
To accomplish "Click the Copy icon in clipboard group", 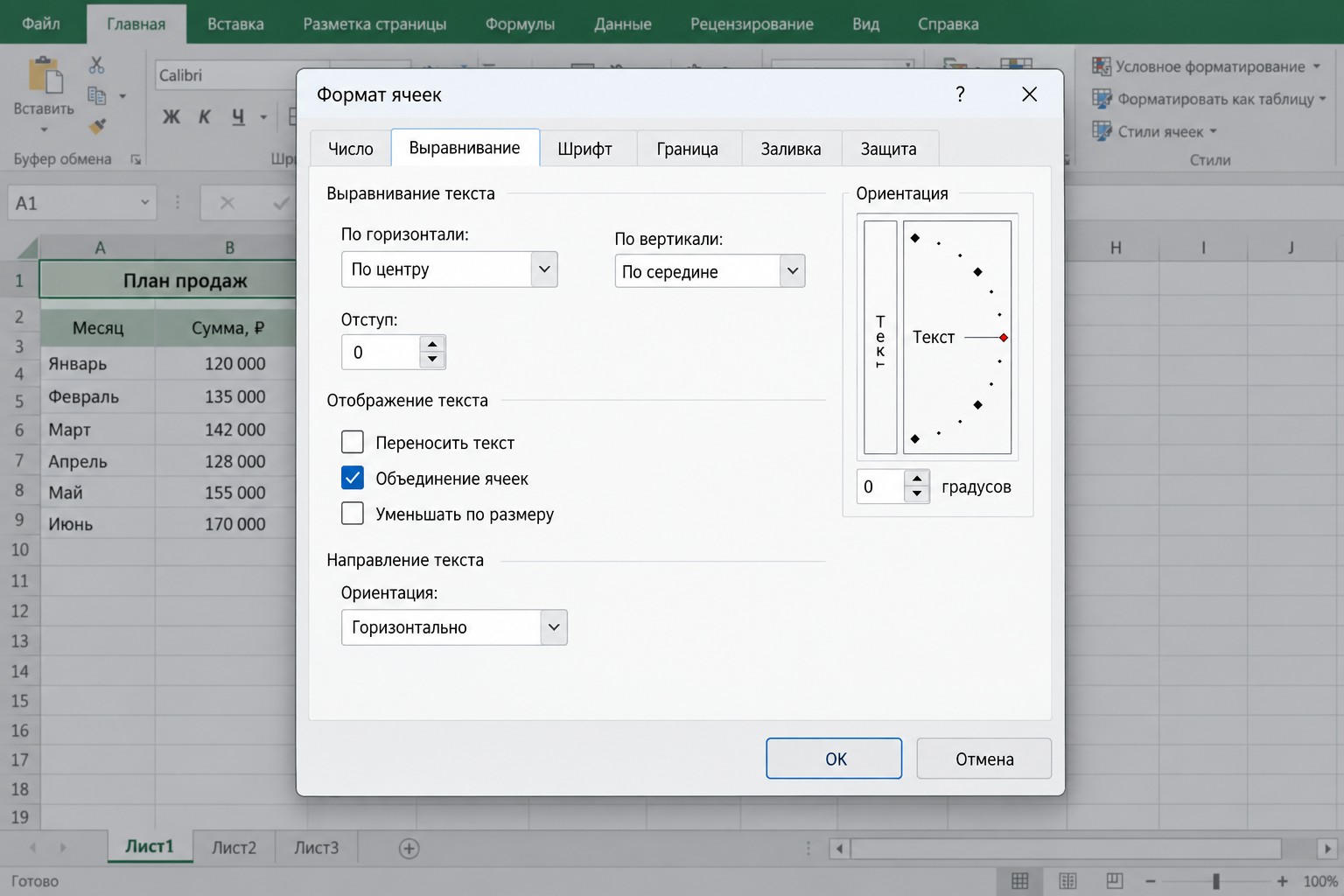I will point(96,95).
